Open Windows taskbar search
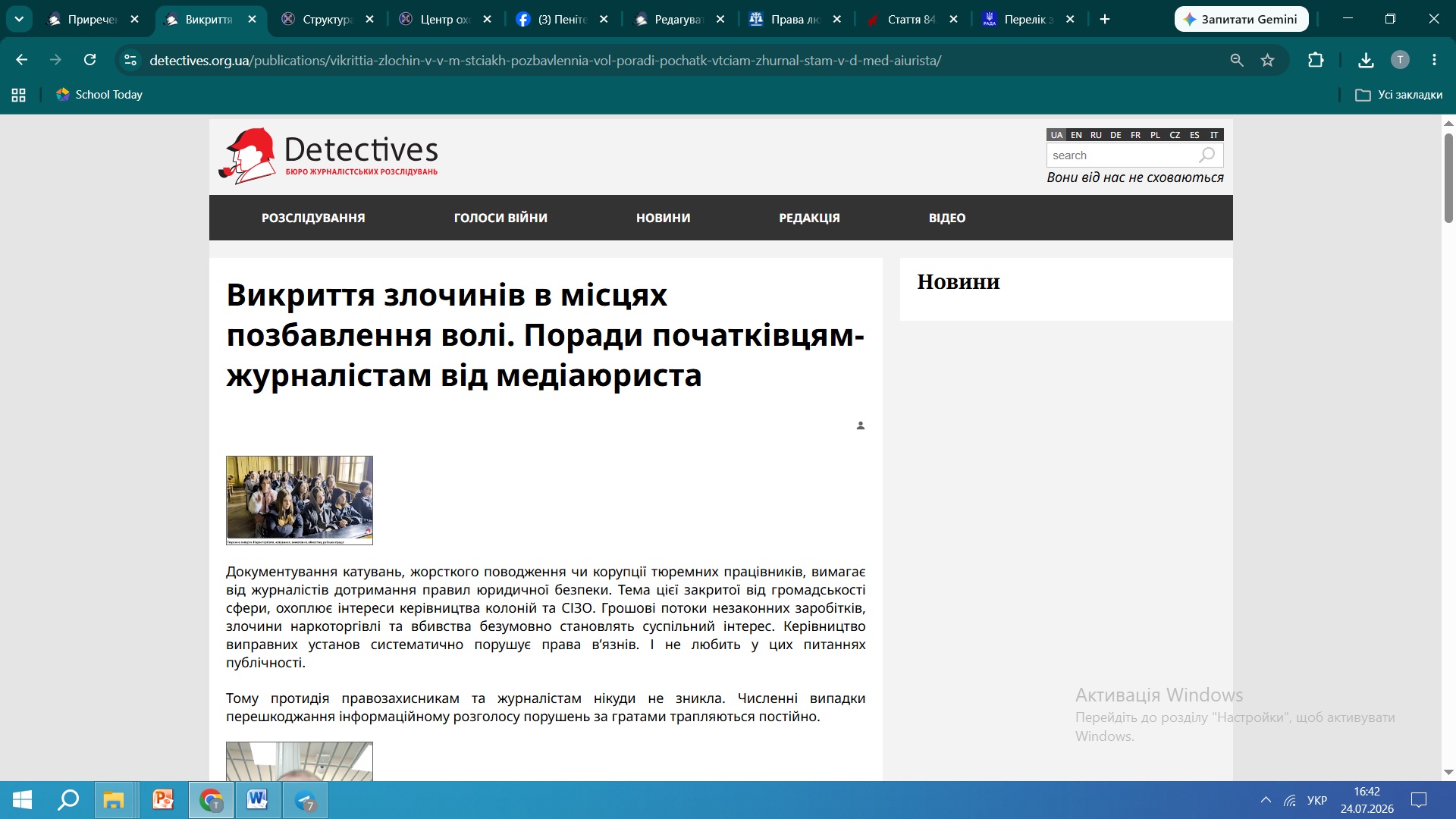Viewport: 1456px width, 819px height. coord(69,800)
